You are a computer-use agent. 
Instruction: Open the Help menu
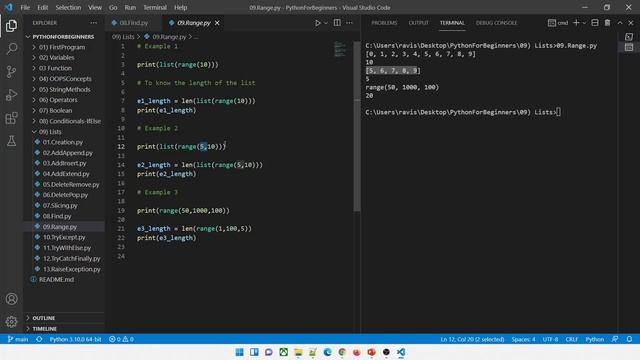click(x=180, y=7)
